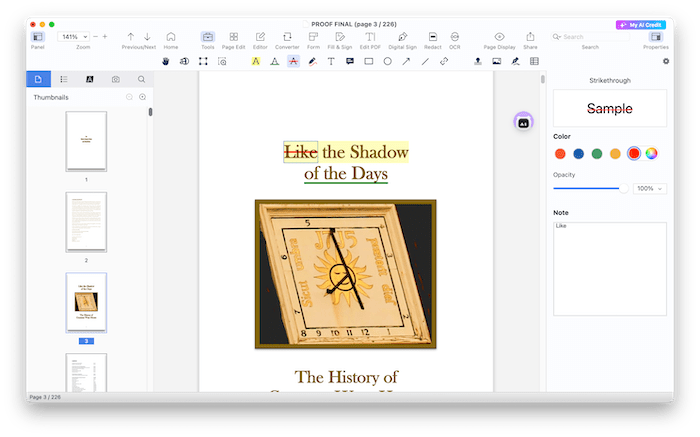Switch to Annotations sidebar tab

(x=89, y=79)
